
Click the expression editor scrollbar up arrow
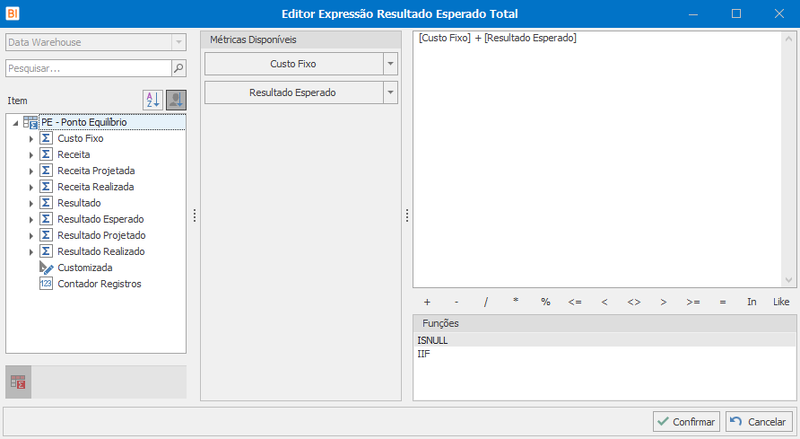(789, 39)
